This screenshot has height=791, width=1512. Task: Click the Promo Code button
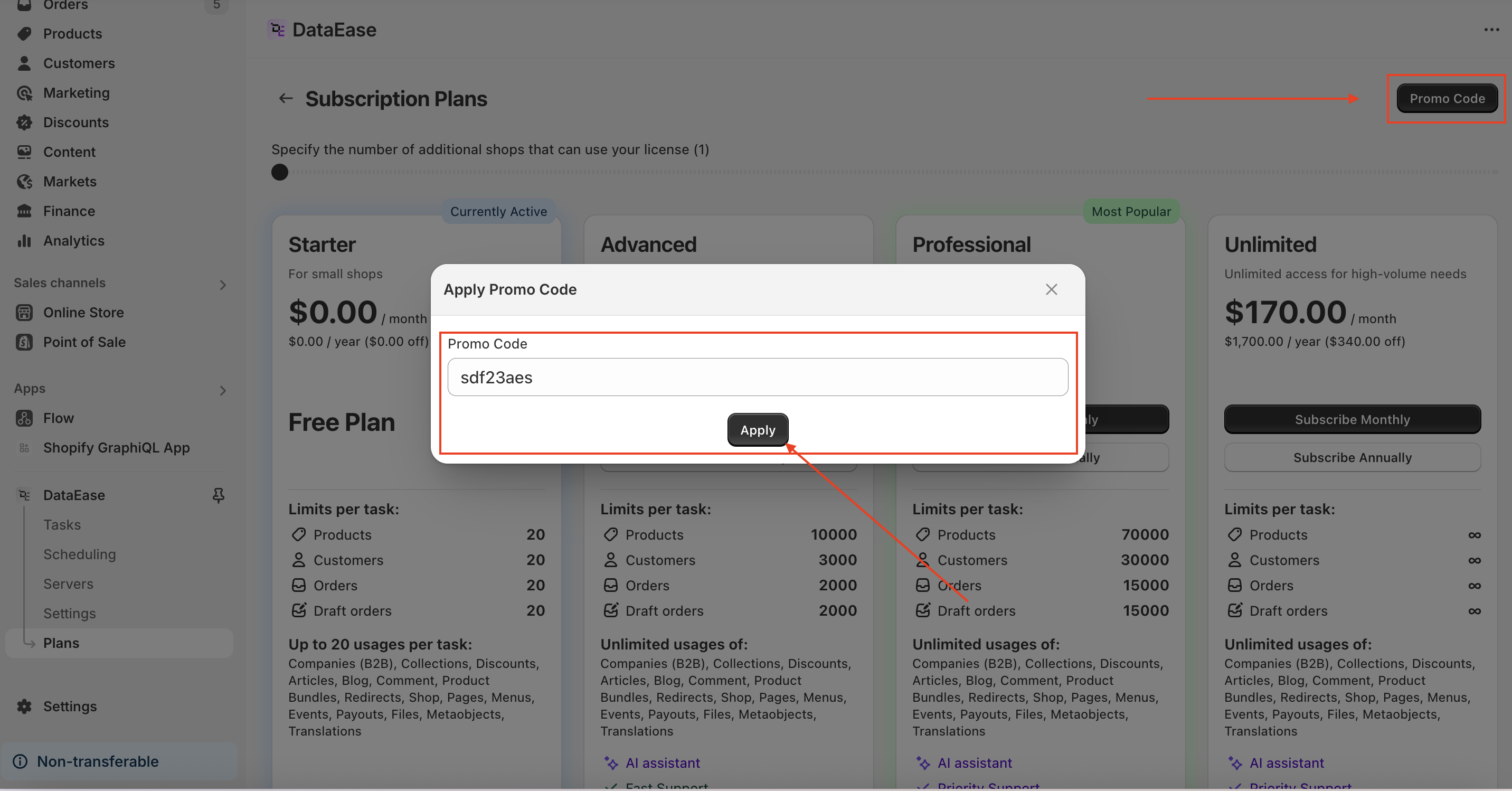(1447, 98)
